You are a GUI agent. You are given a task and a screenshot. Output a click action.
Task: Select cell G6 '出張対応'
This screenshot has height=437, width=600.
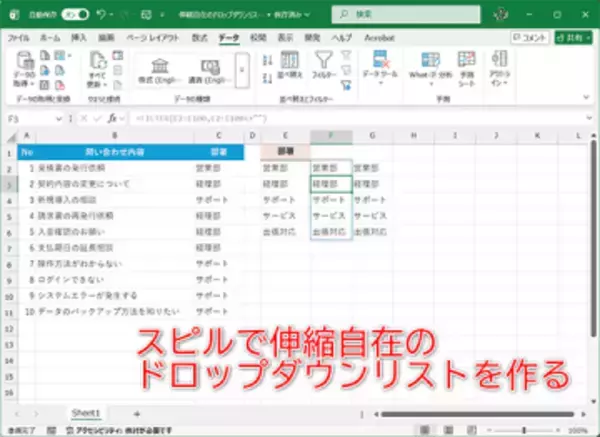click(x=373, y=232)
